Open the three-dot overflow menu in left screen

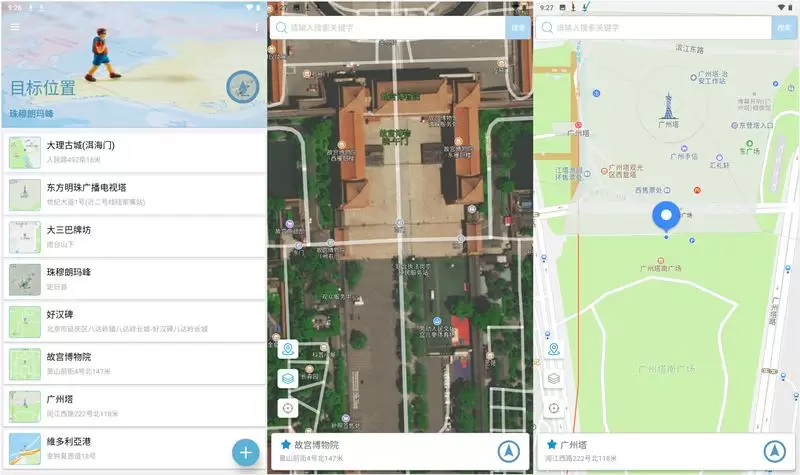tap(257, 27)
